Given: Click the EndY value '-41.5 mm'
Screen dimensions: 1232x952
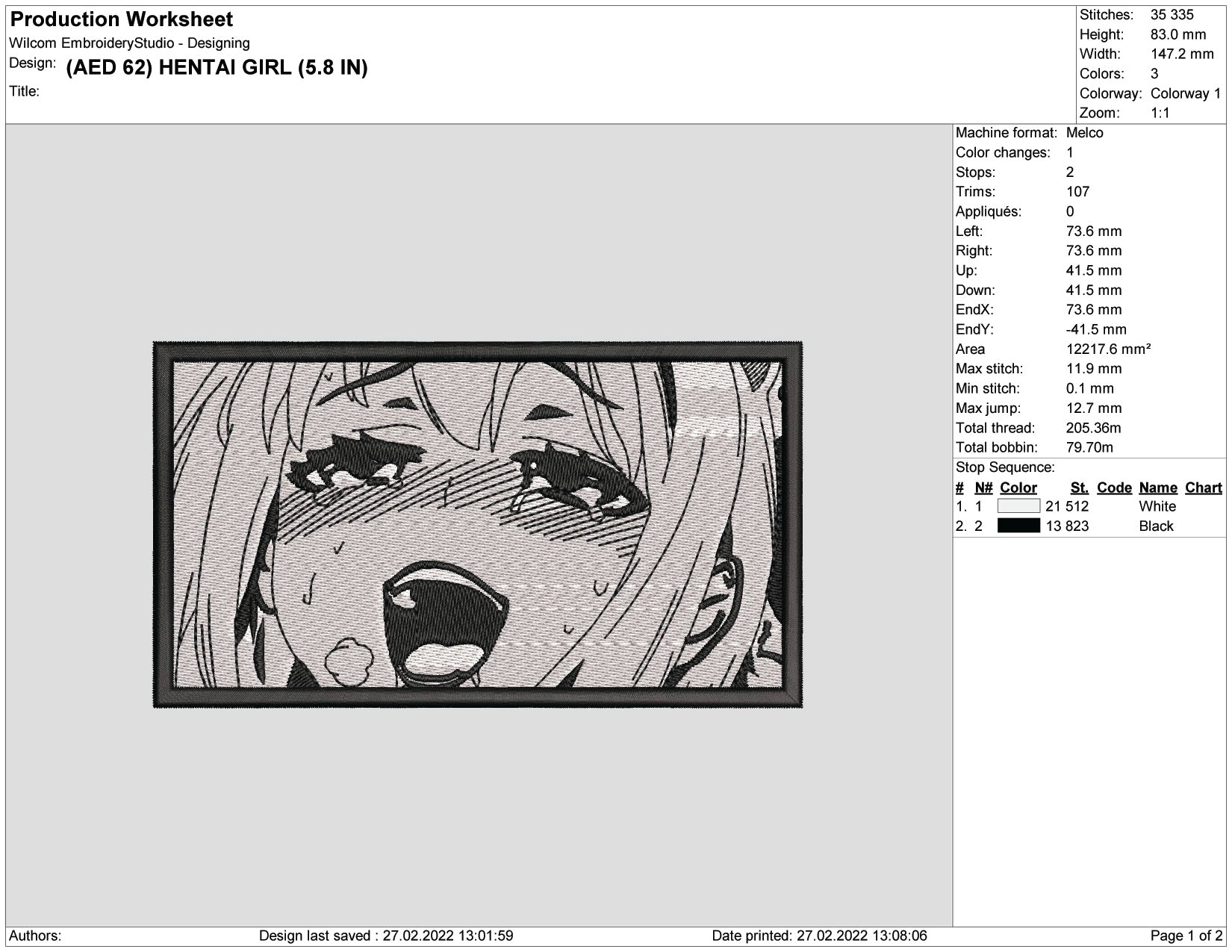Looking at the screenshot, I should tap(1096, 329).
